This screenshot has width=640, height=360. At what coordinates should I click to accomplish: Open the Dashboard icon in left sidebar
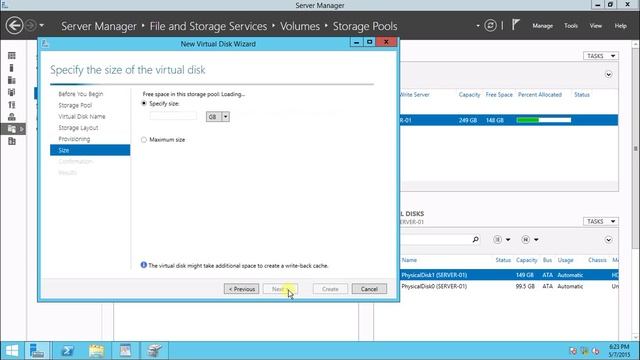(x=12, y=56)
